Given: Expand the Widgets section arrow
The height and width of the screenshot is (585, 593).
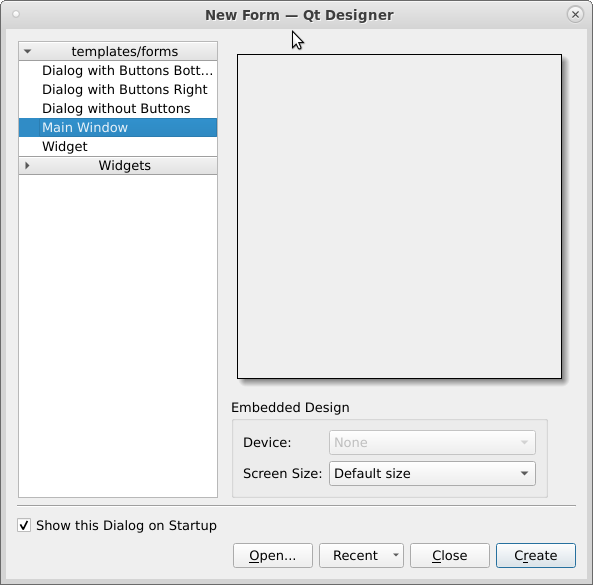Looking at the screenshot, I should coord(27,166).
